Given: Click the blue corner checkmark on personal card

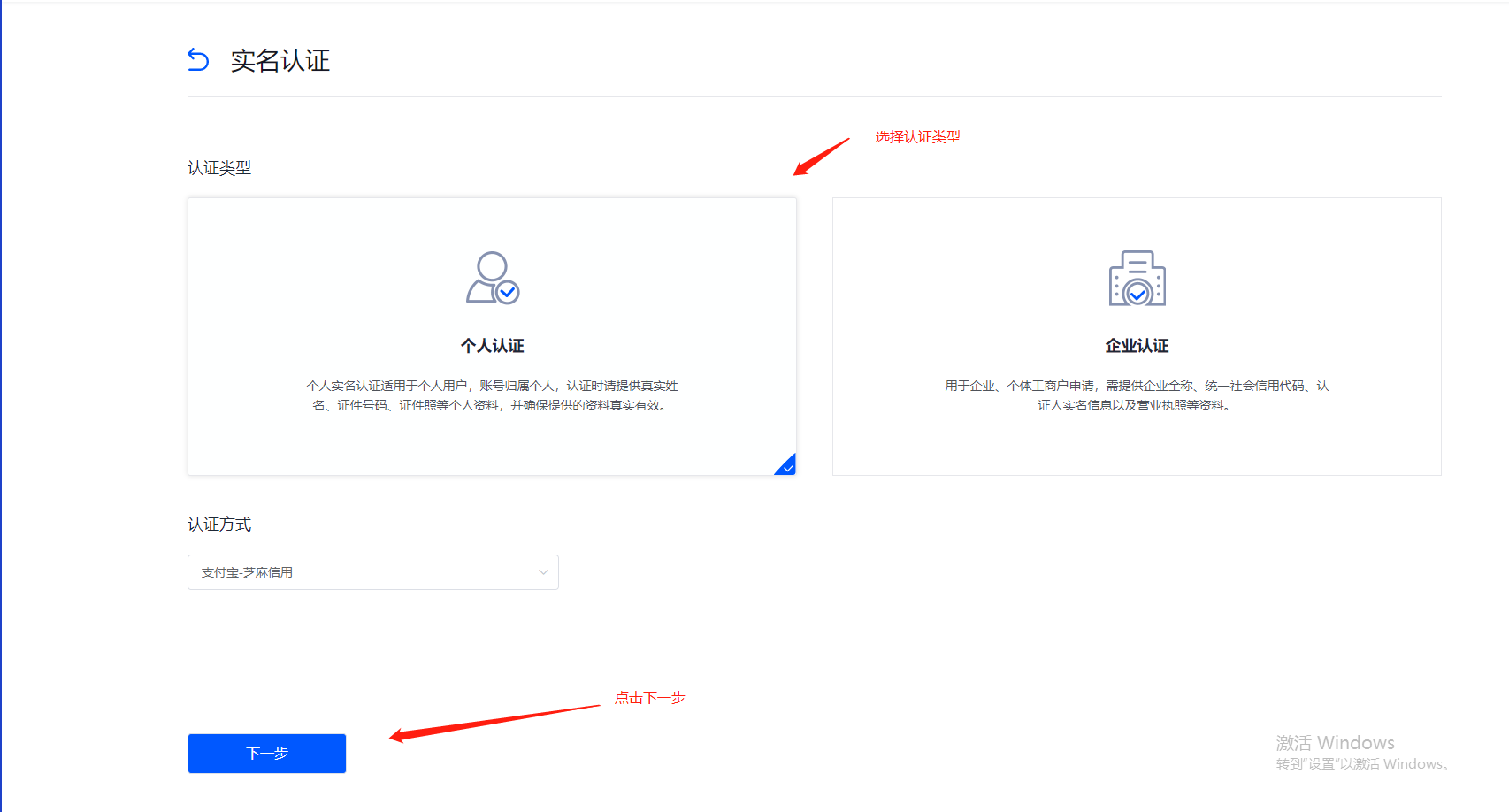Looking at the screenshot, I should (x=786, y=466).
